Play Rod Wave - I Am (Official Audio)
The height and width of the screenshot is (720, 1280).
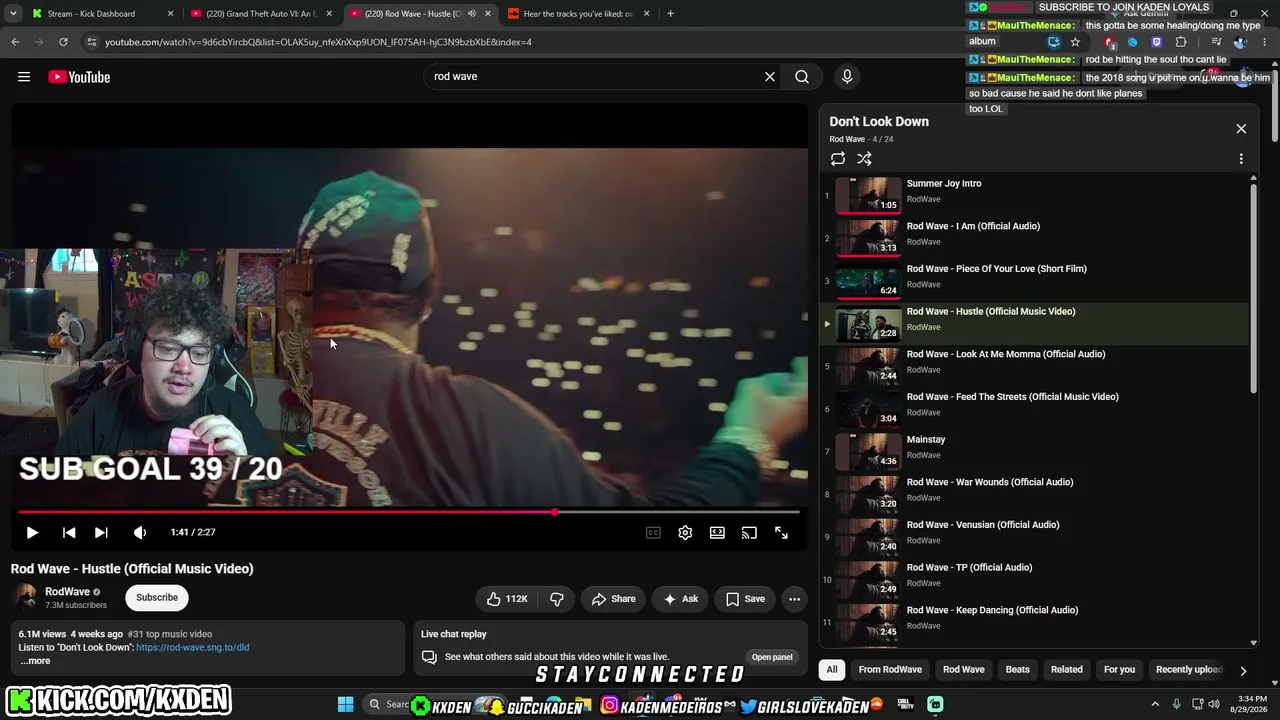tap(1035, 238)
